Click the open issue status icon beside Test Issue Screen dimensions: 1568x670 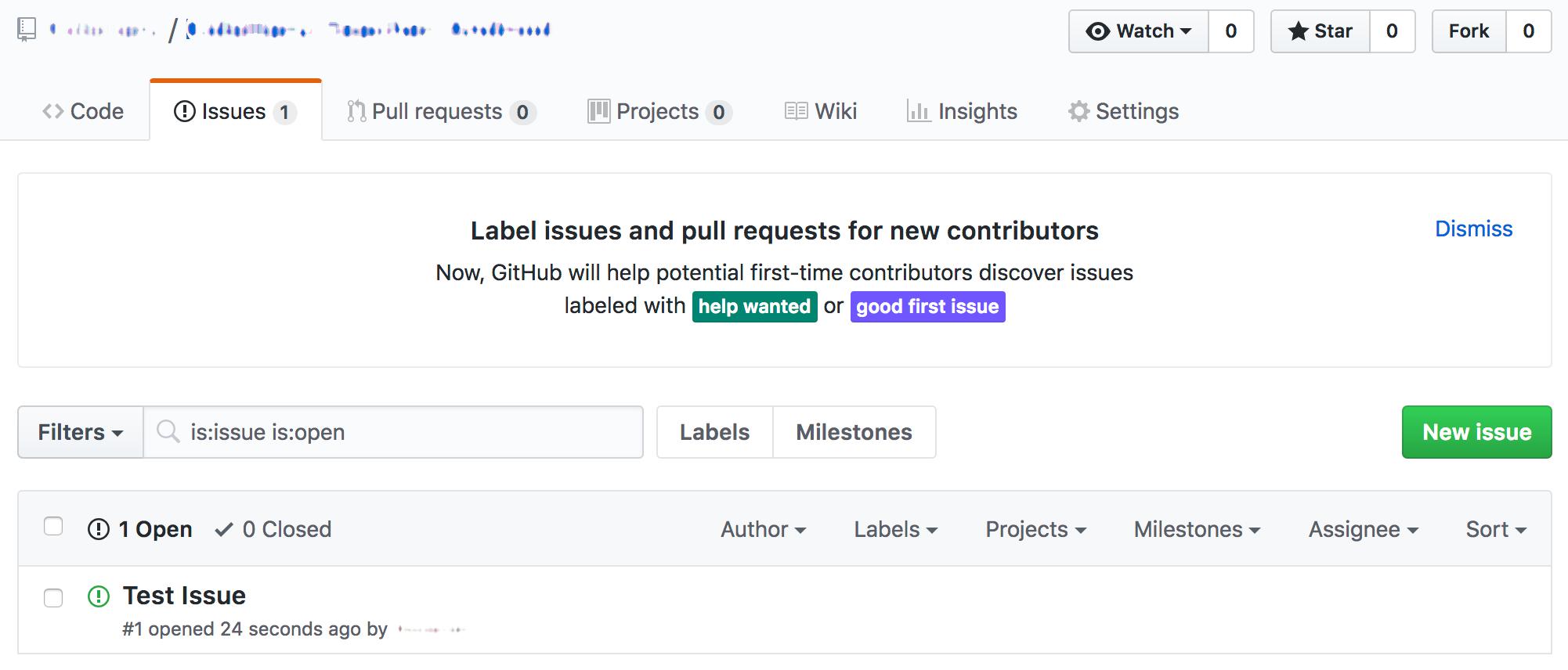coord(99,596)
